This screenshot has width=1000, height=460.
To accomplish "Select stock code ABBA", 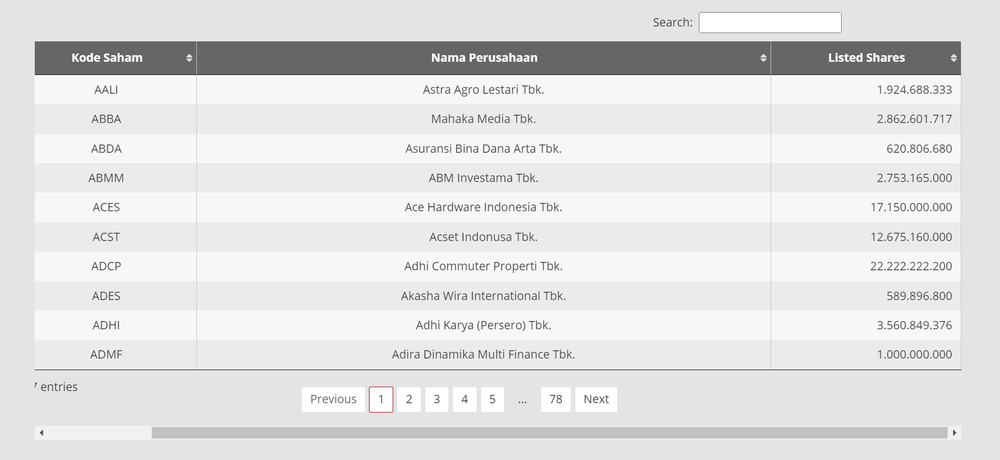I will [106, 119].
